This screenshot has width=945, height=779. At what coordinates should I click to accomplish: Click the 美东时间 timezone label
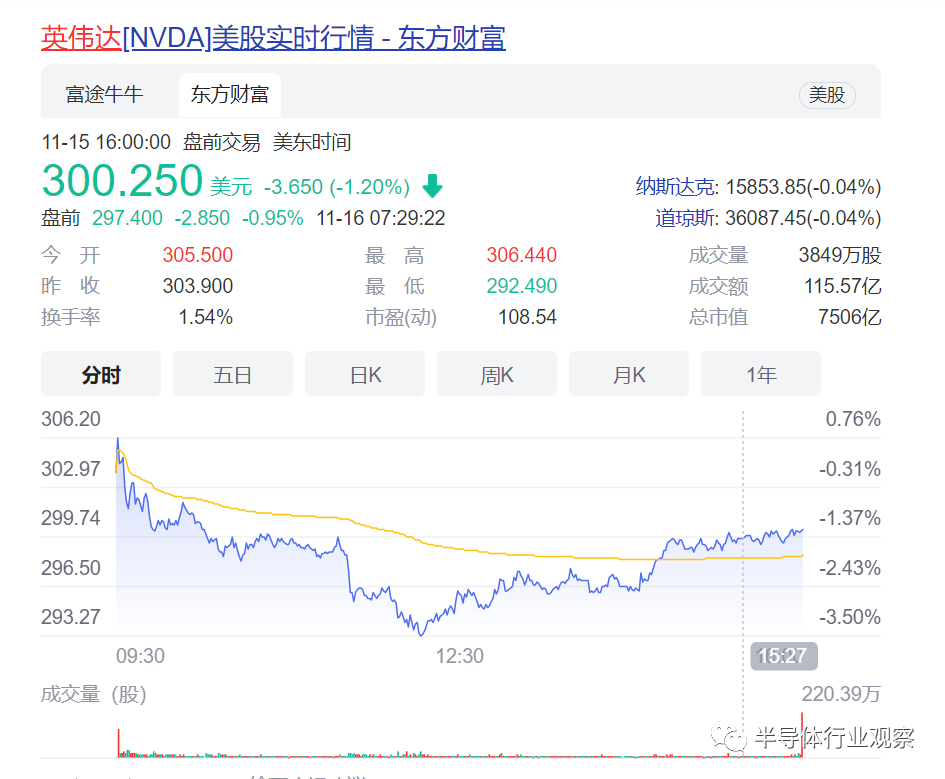(312, 142)
